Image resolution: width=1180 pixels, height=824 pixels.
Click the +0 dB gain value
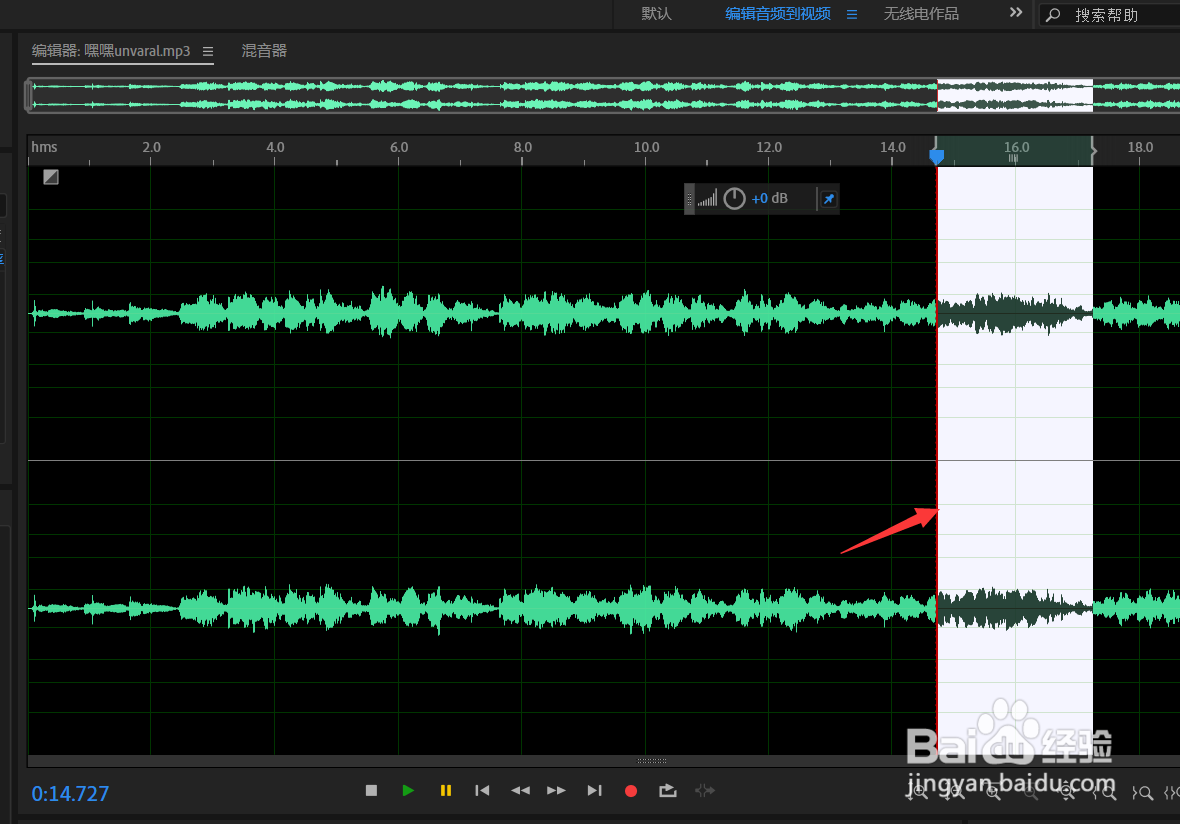[769, 199]
